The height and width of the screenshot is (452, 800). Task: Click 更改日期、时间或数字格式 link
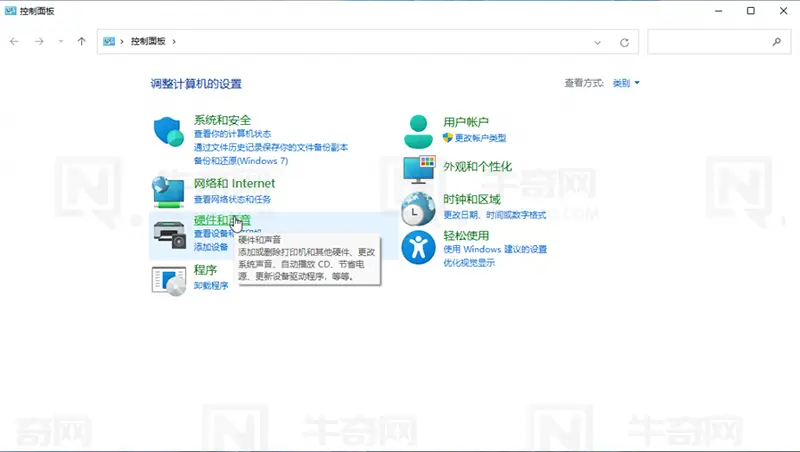pos(494,215)
